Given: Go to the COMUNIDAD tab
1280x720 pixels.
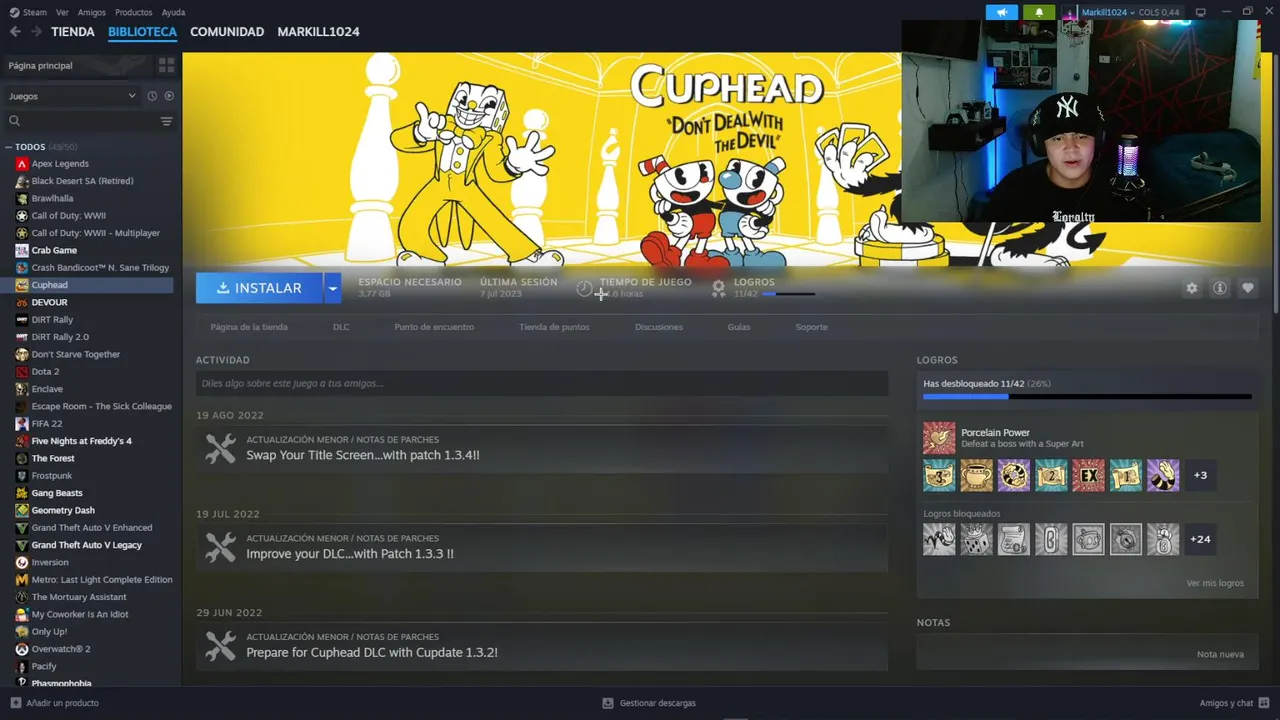Looking at the screenshot, I should [227, 32].
